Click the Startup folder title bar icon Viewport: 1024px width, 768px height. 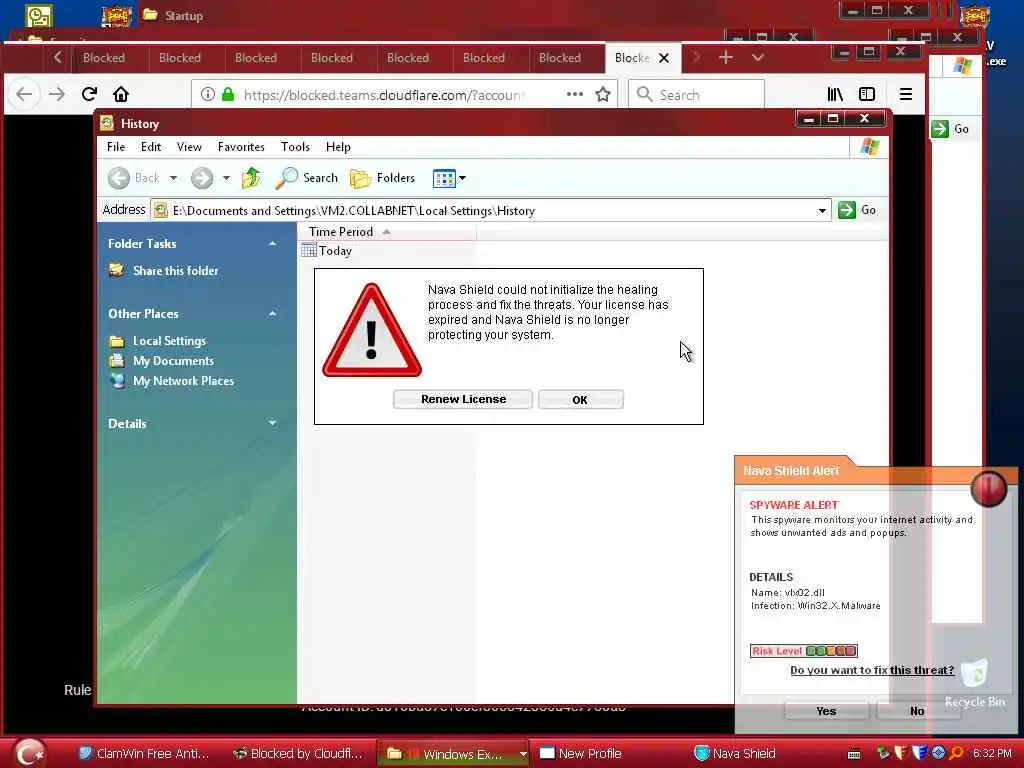tap(150, 14)
